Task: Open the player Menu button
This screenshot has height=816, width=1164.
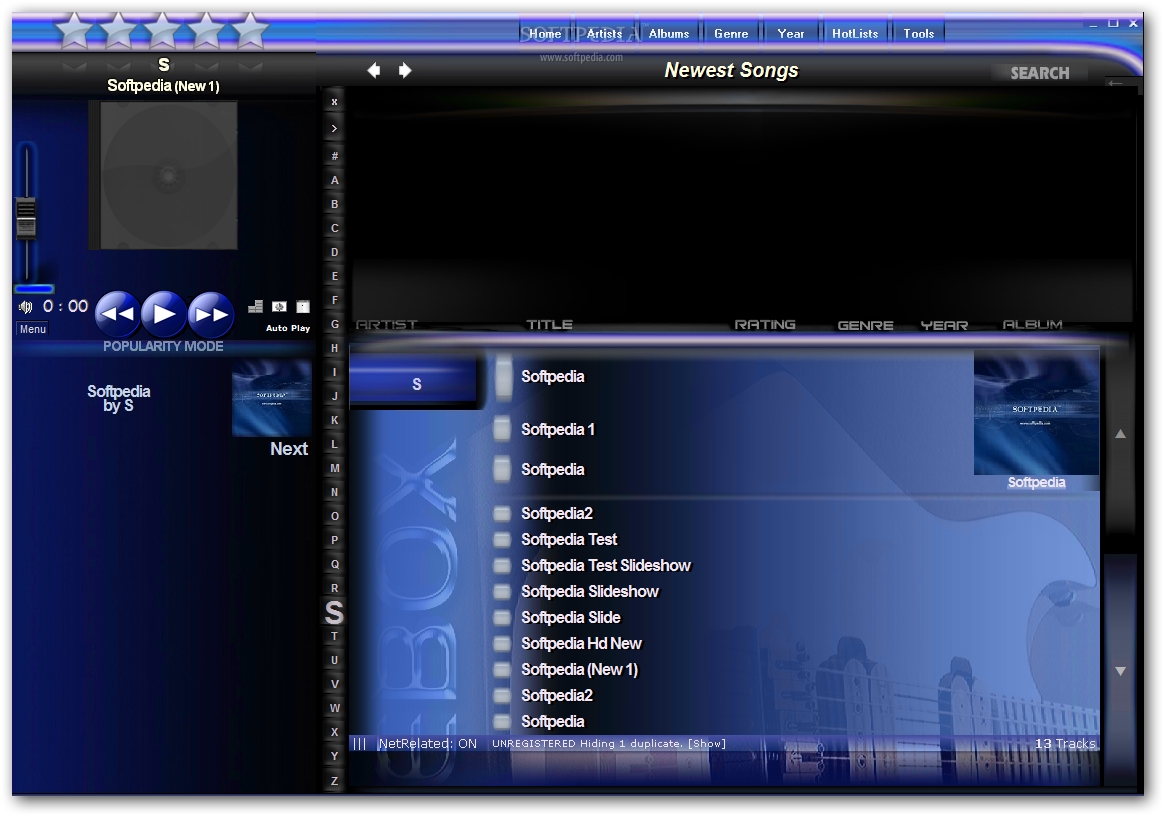Action: click(x=33, y=329)
